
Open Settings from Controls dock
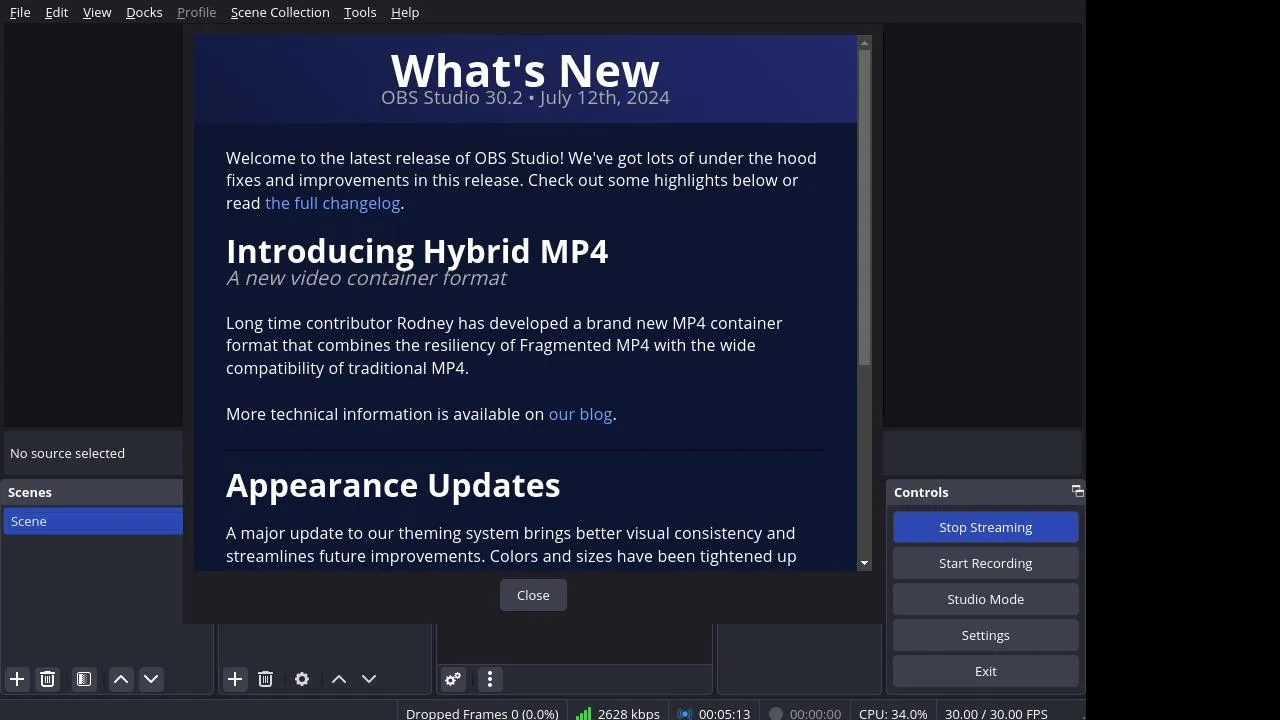click(986, 635)
